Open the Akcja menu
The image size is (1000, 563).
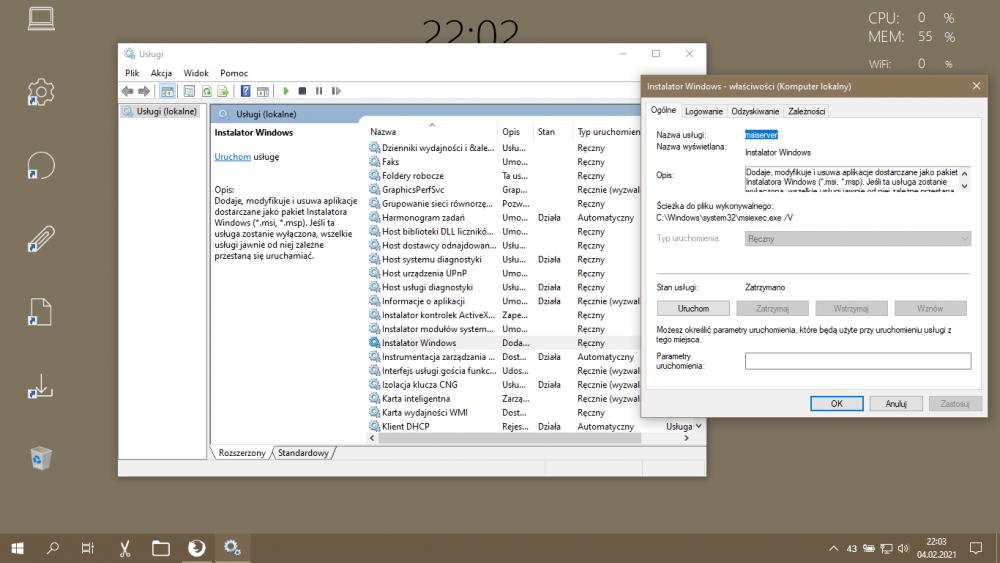(x=161, y=73)
